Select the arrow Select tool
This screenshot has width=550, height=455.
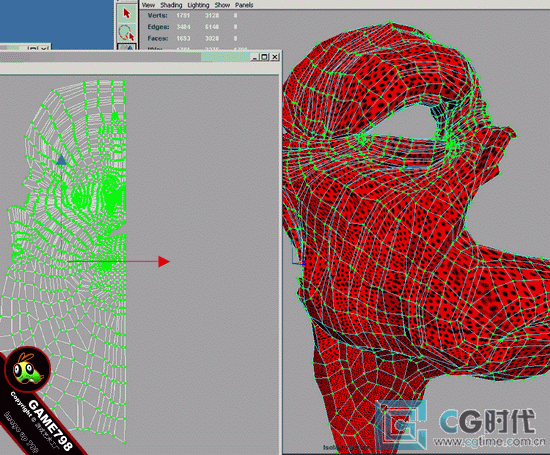pyautogui.click(x=127, y=13)
